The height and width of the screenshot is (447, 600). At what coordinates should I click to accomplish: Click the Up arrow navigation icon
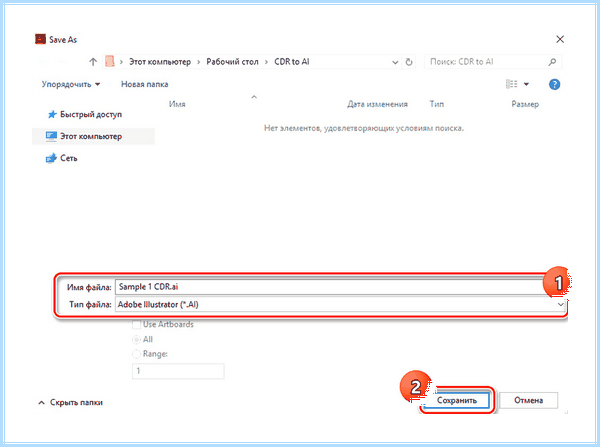(x=93, y=62)
